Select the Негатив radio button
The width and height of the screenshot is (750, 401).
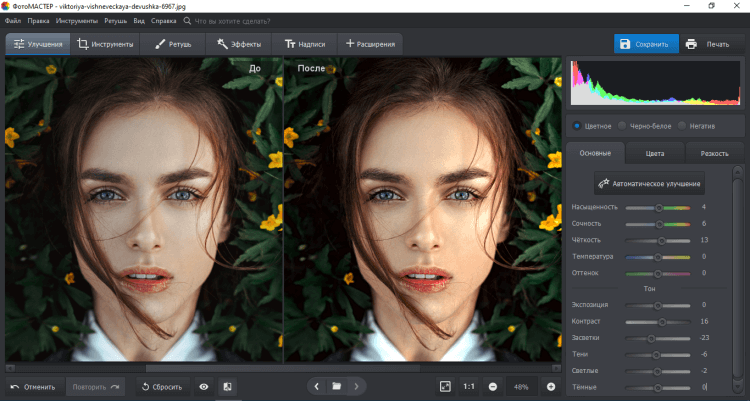coord(682,126)
